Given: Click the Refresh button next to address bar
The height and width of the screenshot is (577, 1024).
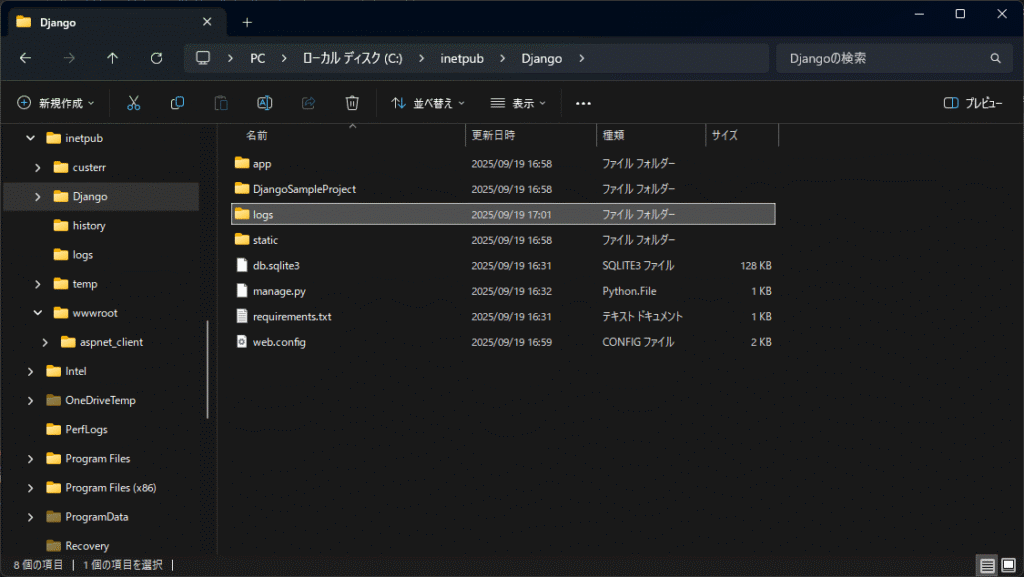Looking at the screenshot, I should pos(156,58).
